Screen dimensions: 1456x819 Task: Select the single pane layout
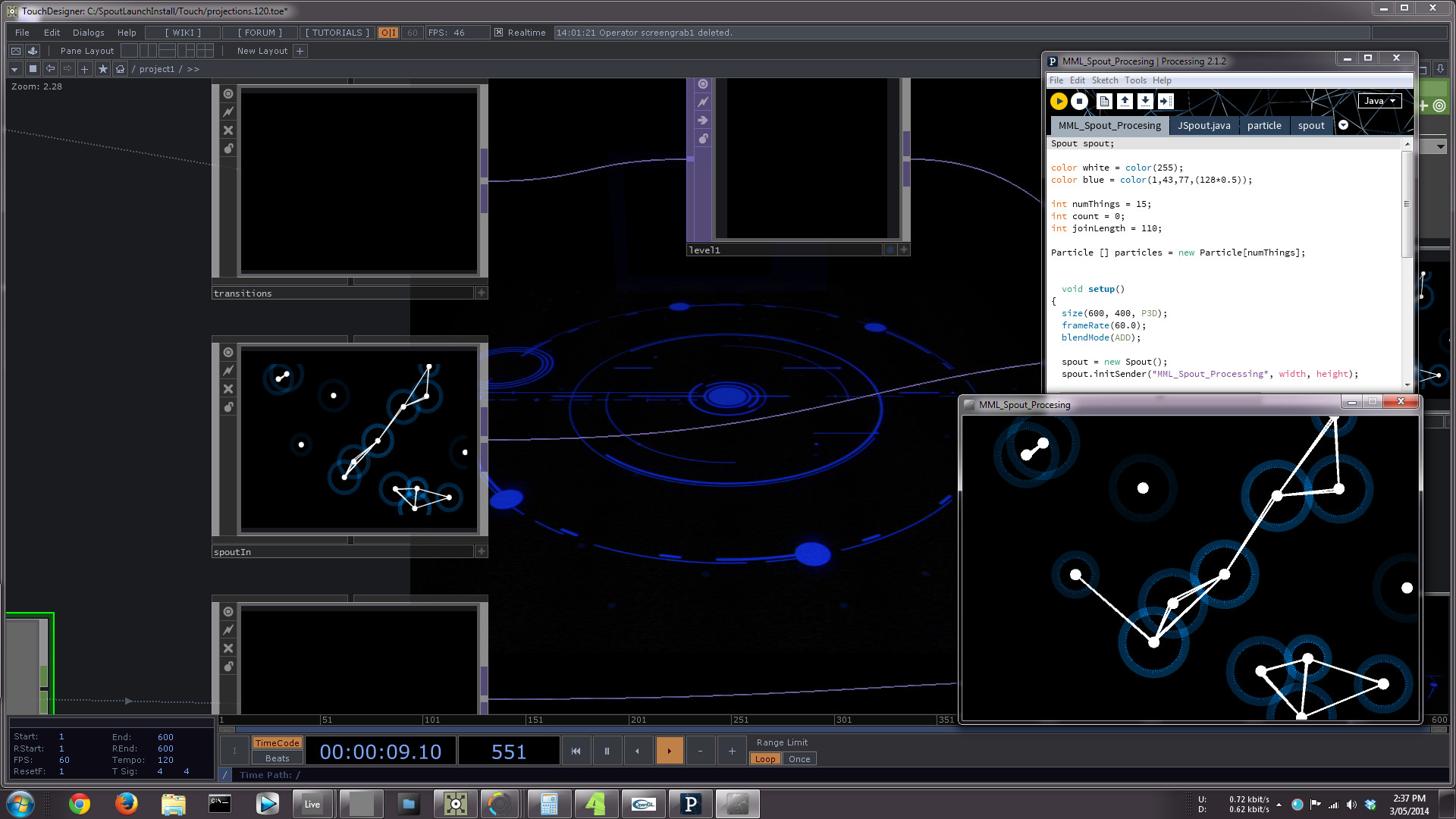click(130, 51)
